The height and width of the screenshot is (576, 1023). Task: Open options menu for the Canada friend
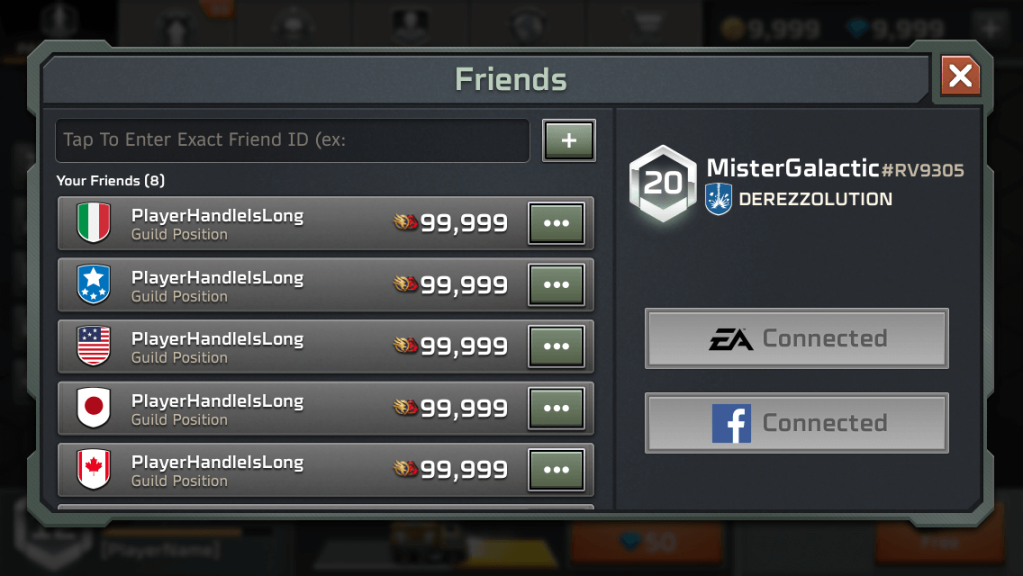(556, 470)
